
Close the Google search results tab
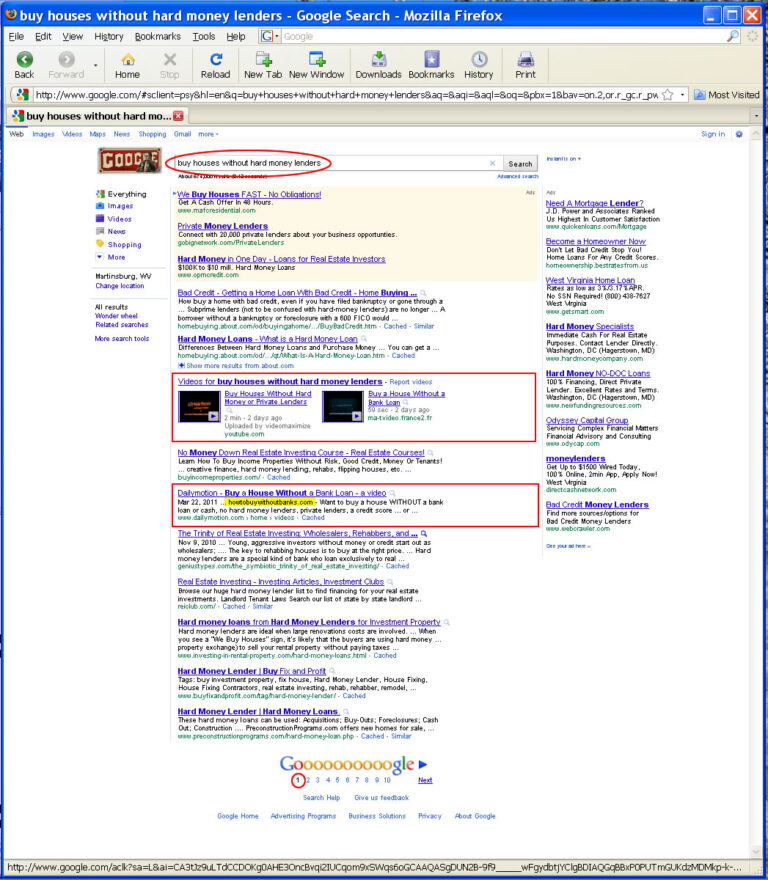(178, 116)
